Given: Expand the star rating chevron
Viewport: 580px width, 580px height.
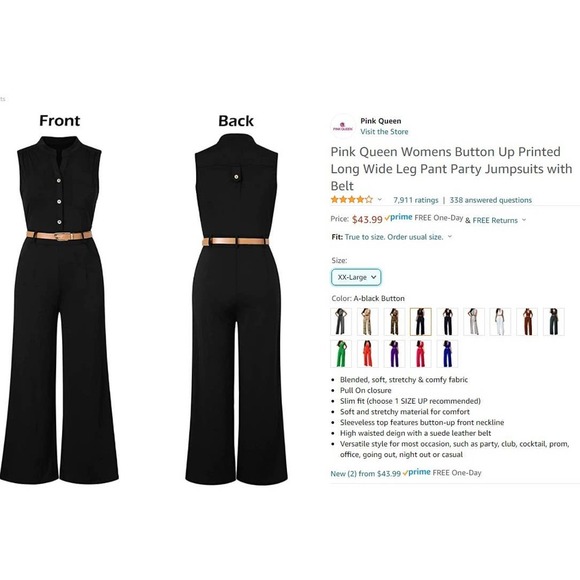Looking at the screenshot, I should (380, 199).
